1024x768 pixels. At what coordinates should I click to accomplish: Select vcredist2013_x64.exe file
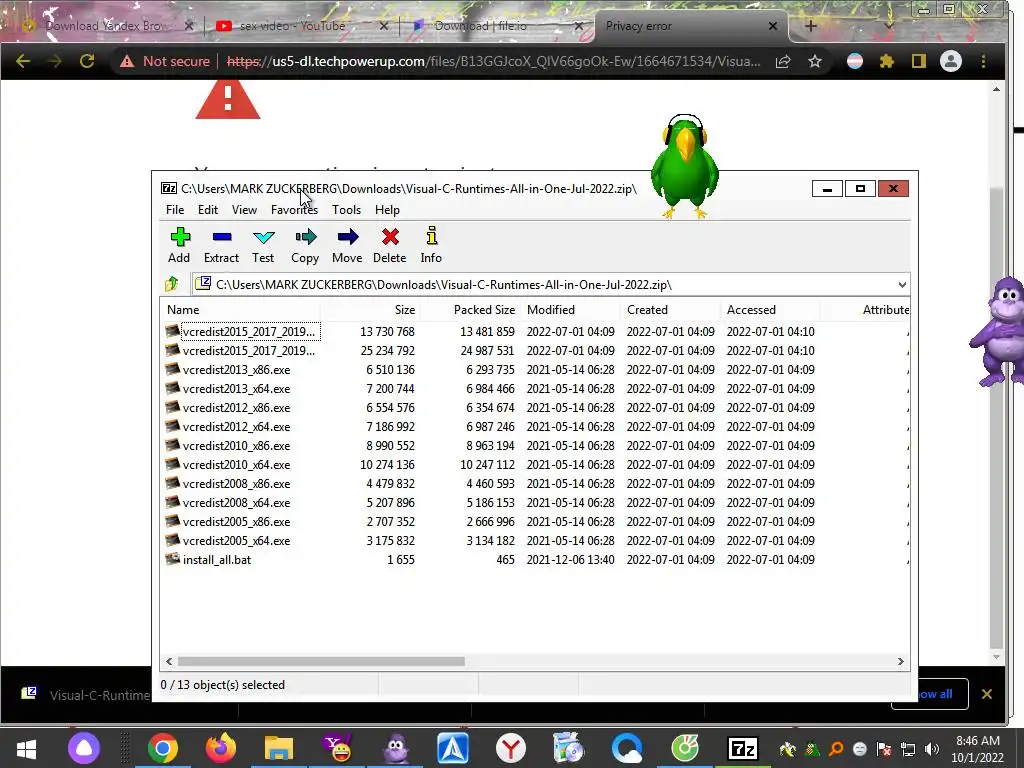[x=236, y=389]
